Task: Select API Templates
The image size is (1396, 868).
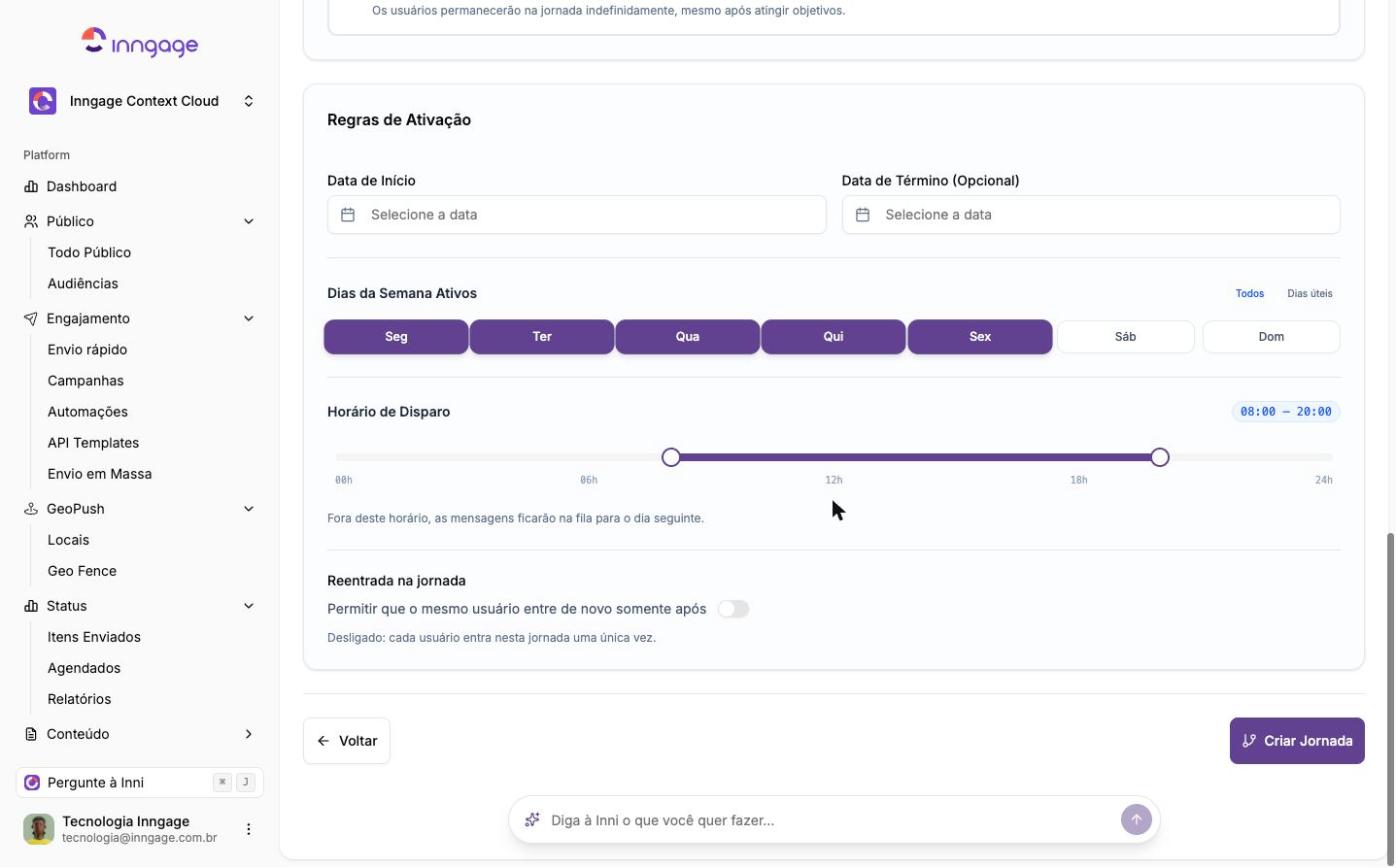Action: coord(93,443)
